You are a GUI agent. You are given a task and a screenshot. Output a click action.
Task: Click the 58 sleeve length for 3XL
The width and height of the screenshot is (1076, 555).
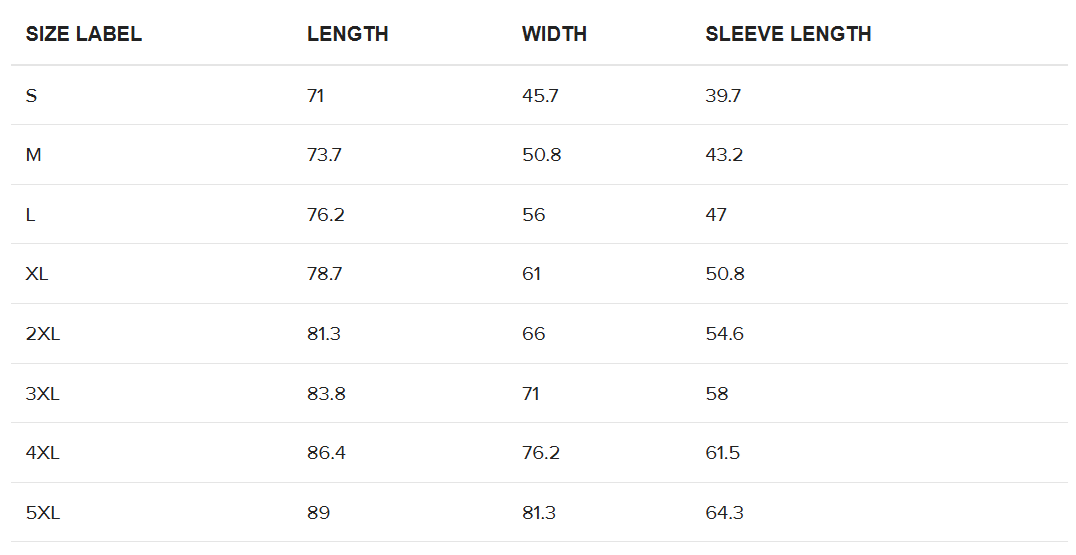click(717, 394)
